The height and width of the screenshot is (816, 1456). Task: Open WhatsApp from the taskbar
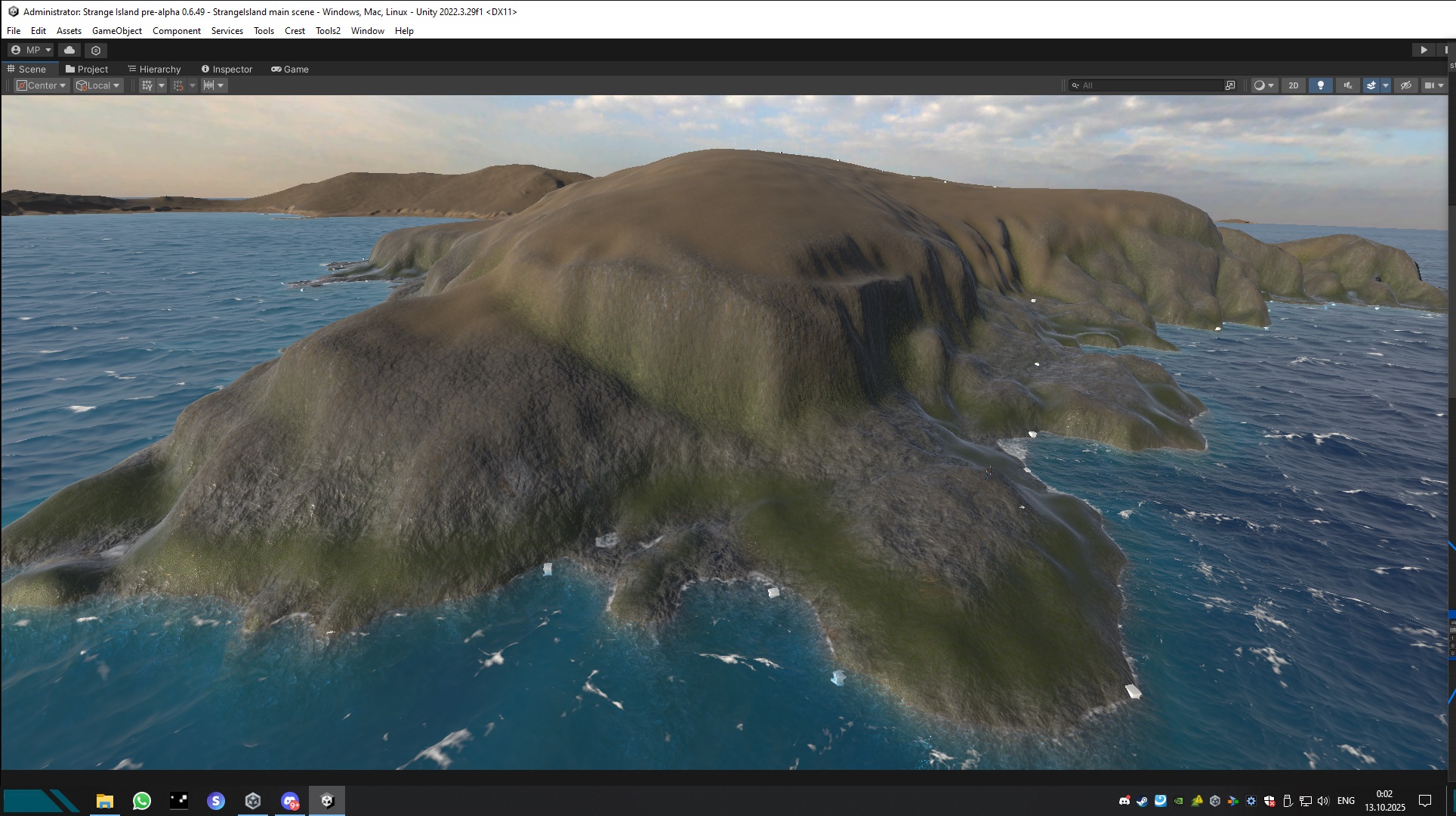coord(141,801)
